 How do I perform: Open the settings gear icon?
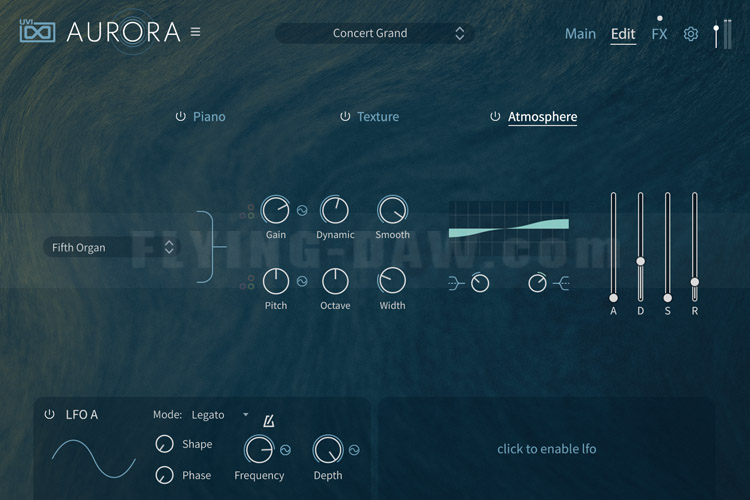point(690,34)
